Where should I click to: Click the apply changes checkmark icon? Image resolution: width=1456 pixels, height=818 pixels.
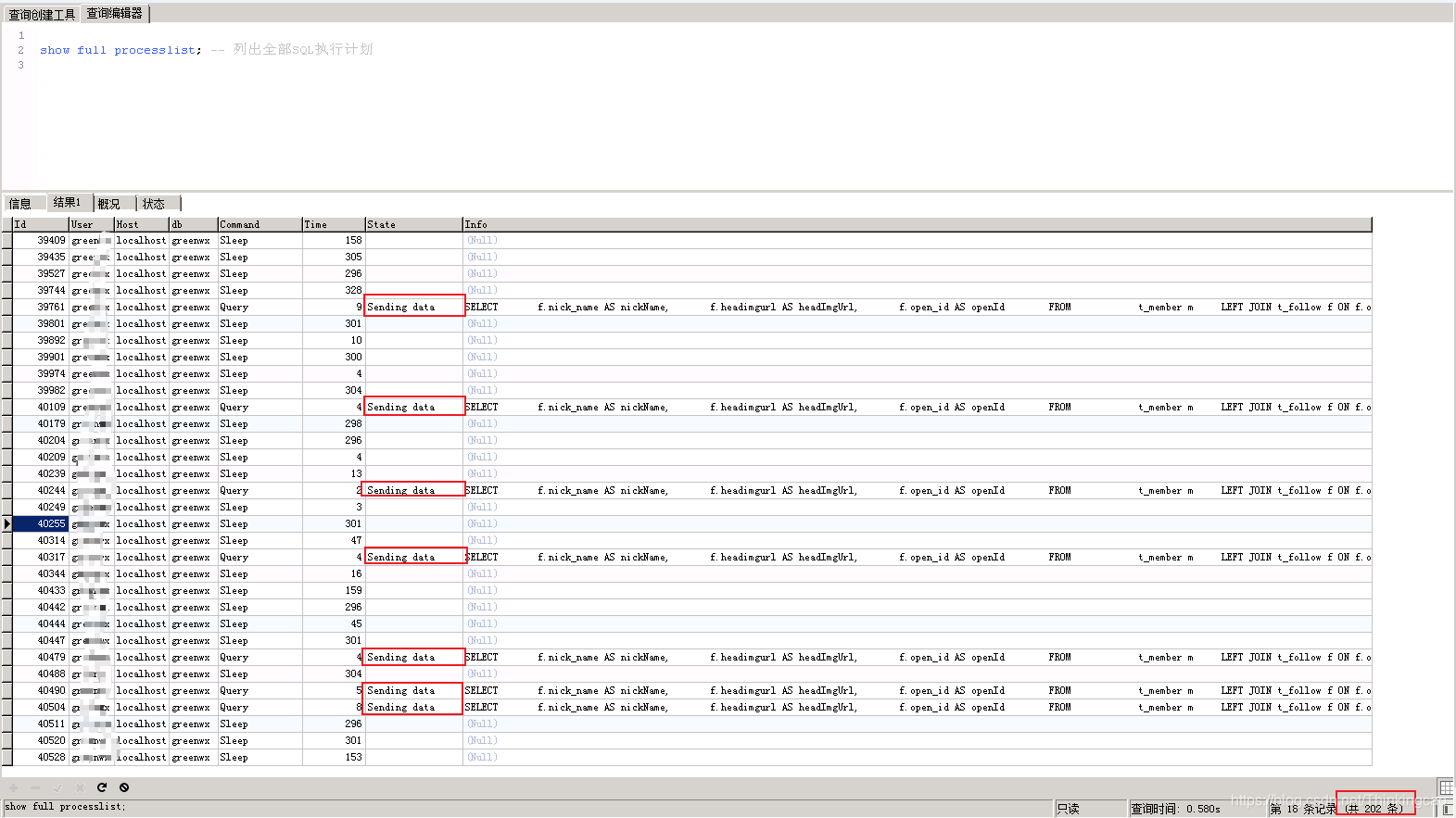click(x=57, y=787)
